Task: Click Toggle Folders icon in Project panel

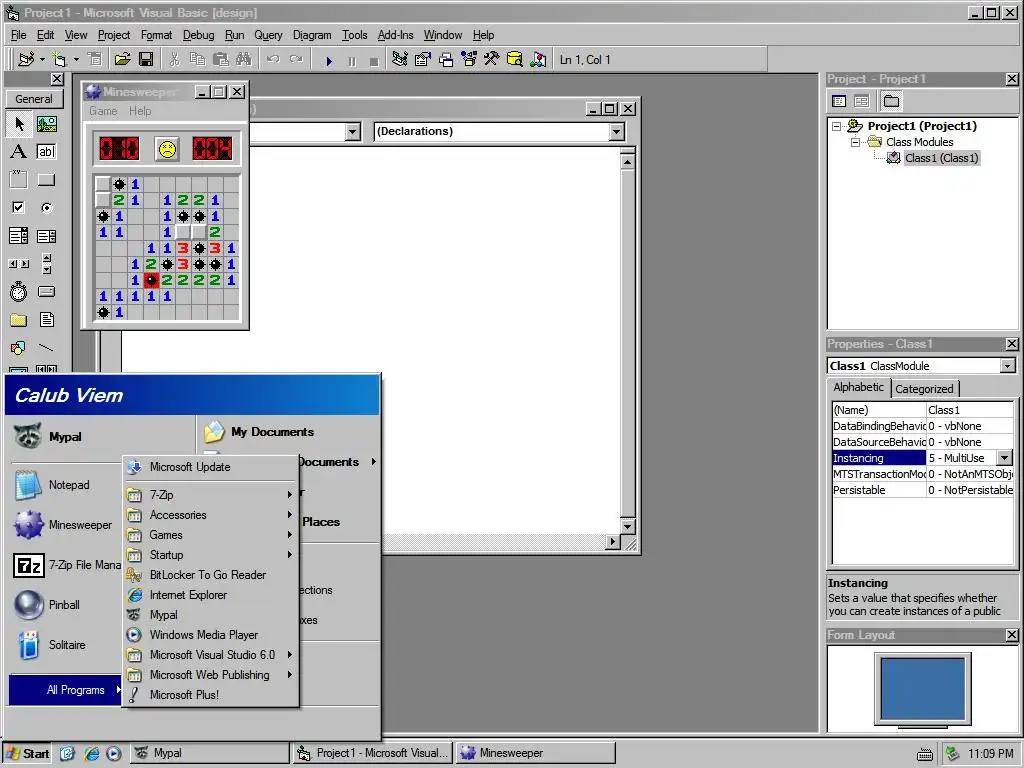Action: point(891,101)
